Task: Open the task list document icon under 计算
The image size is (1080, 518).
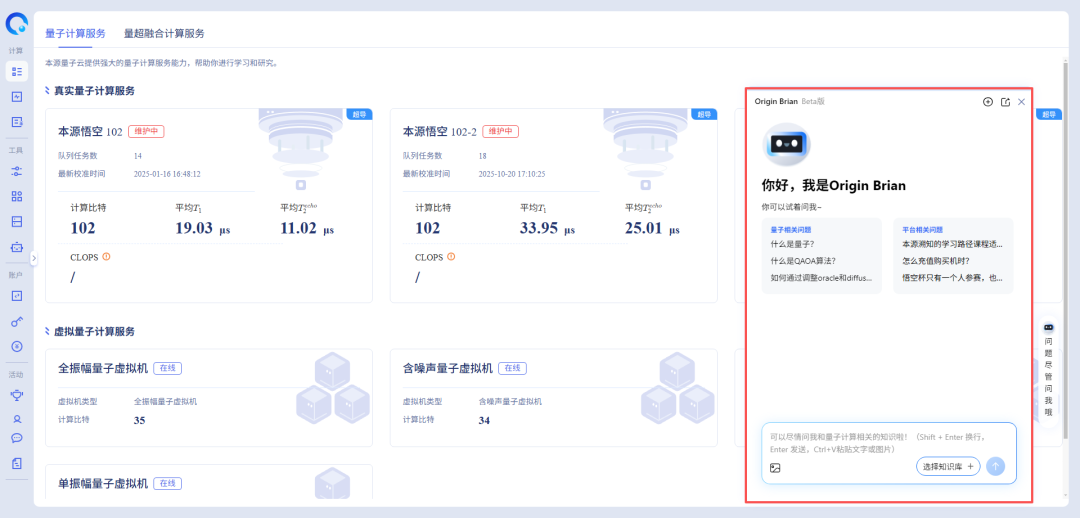Action: point(17,122)
